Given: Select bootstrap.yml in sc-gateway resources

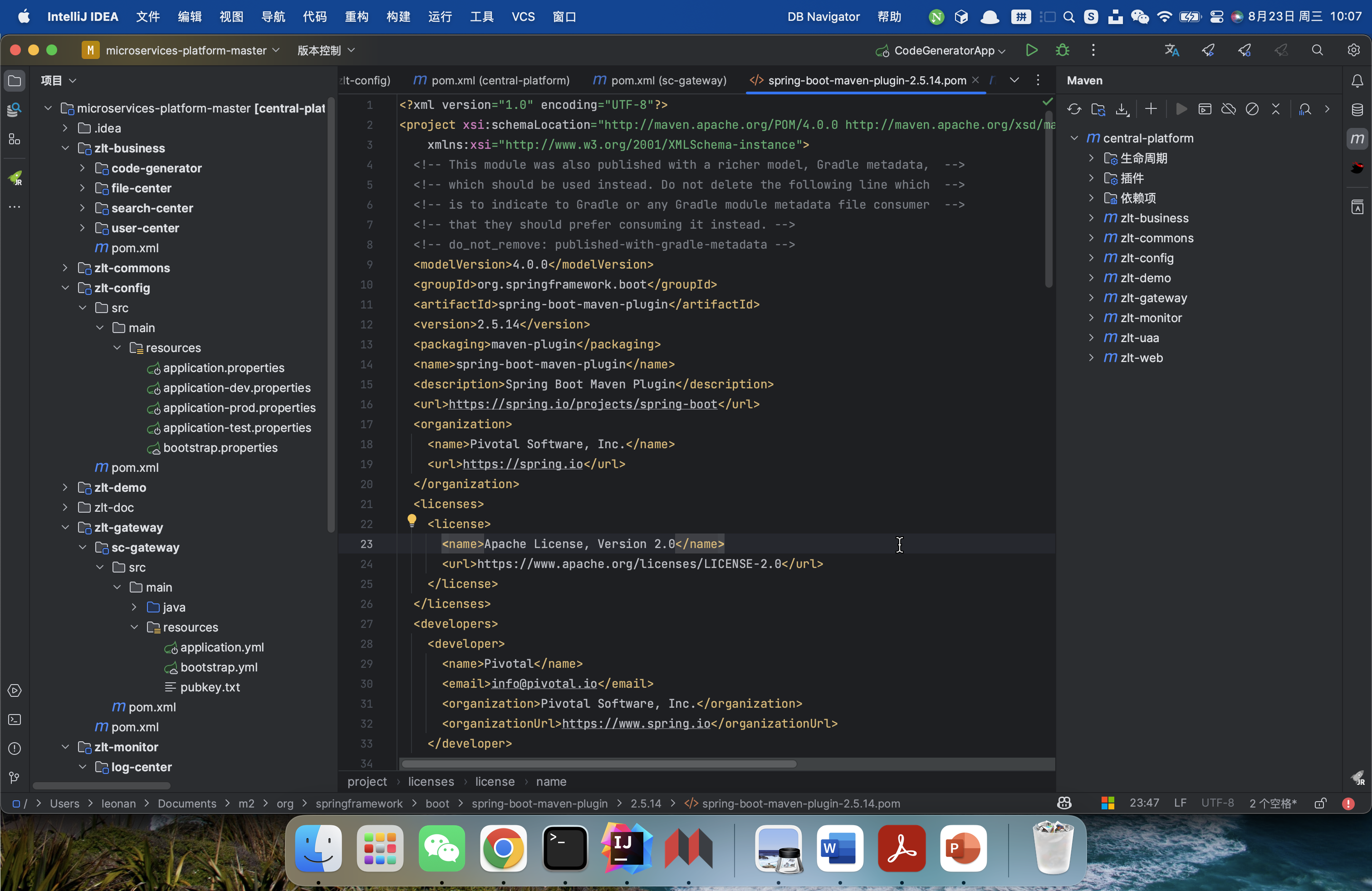Looking at the screenshot, I should coord(219,667).
